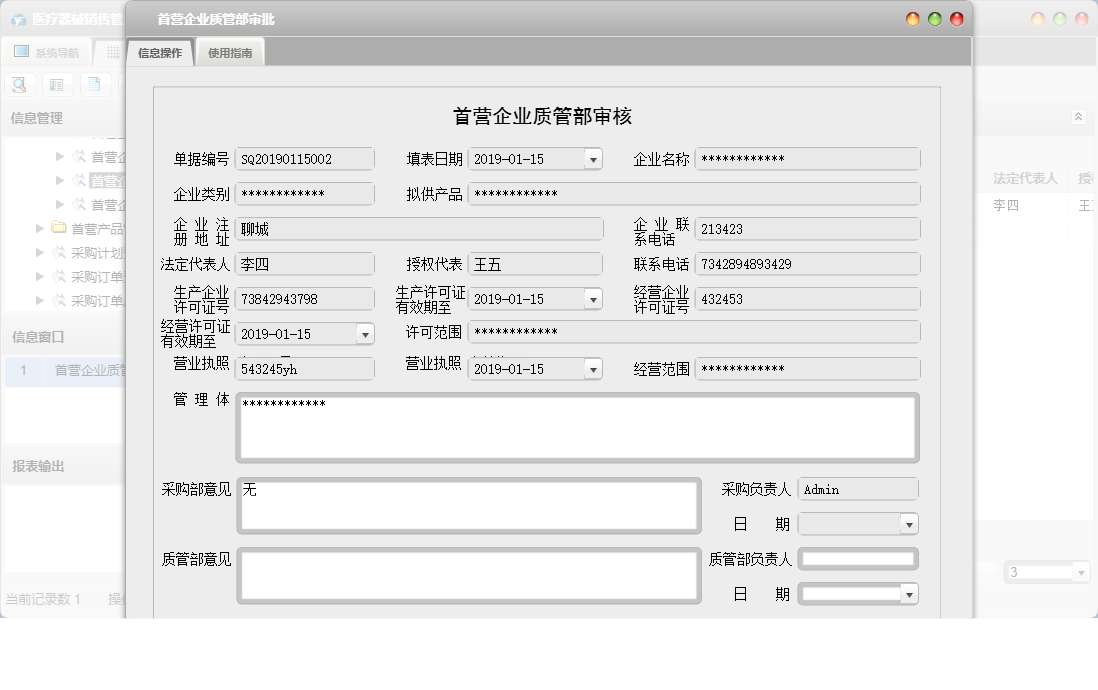Select the first 采购订单 tree entry

(x=80, y=276)
